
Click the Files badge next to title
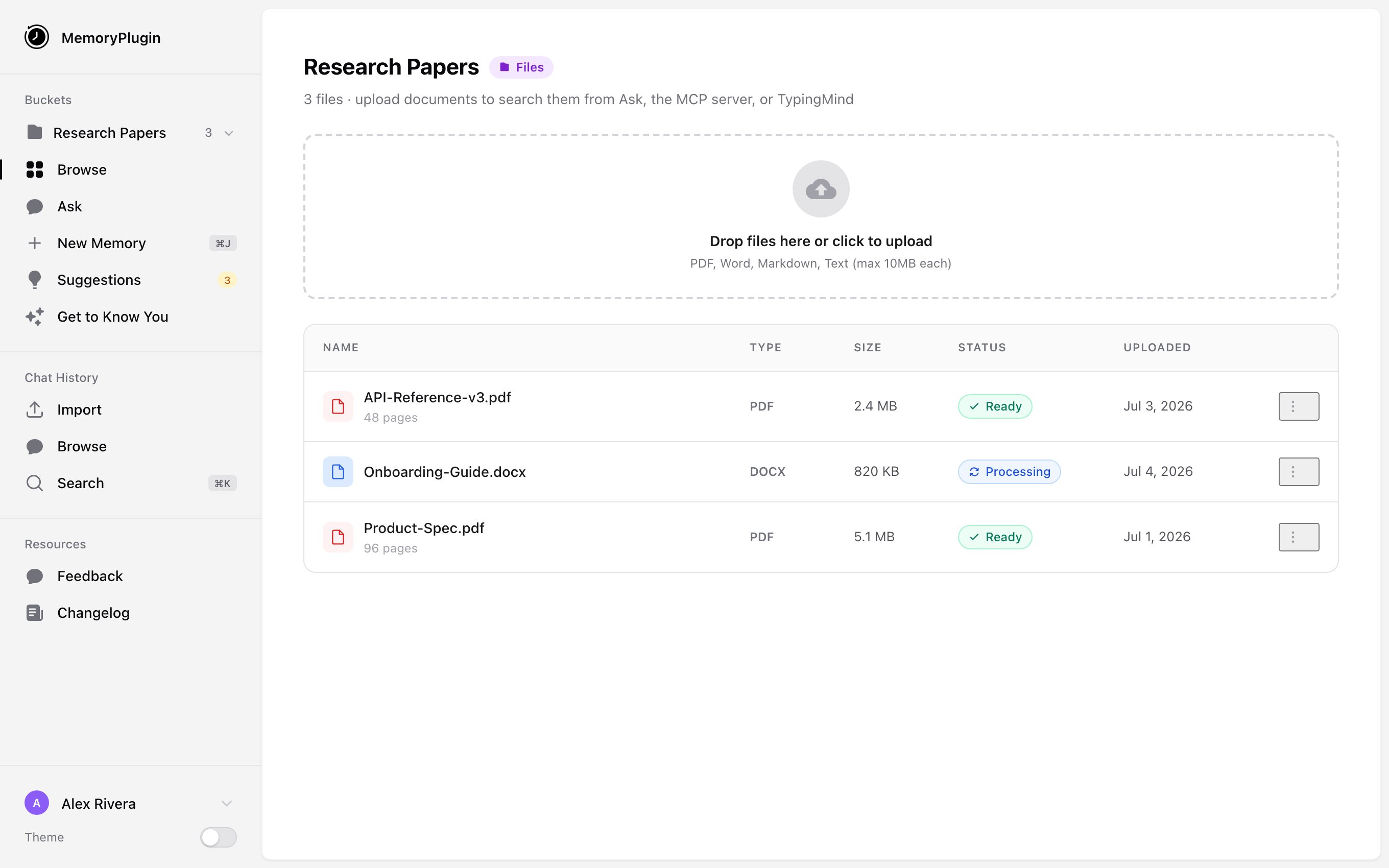521,67
